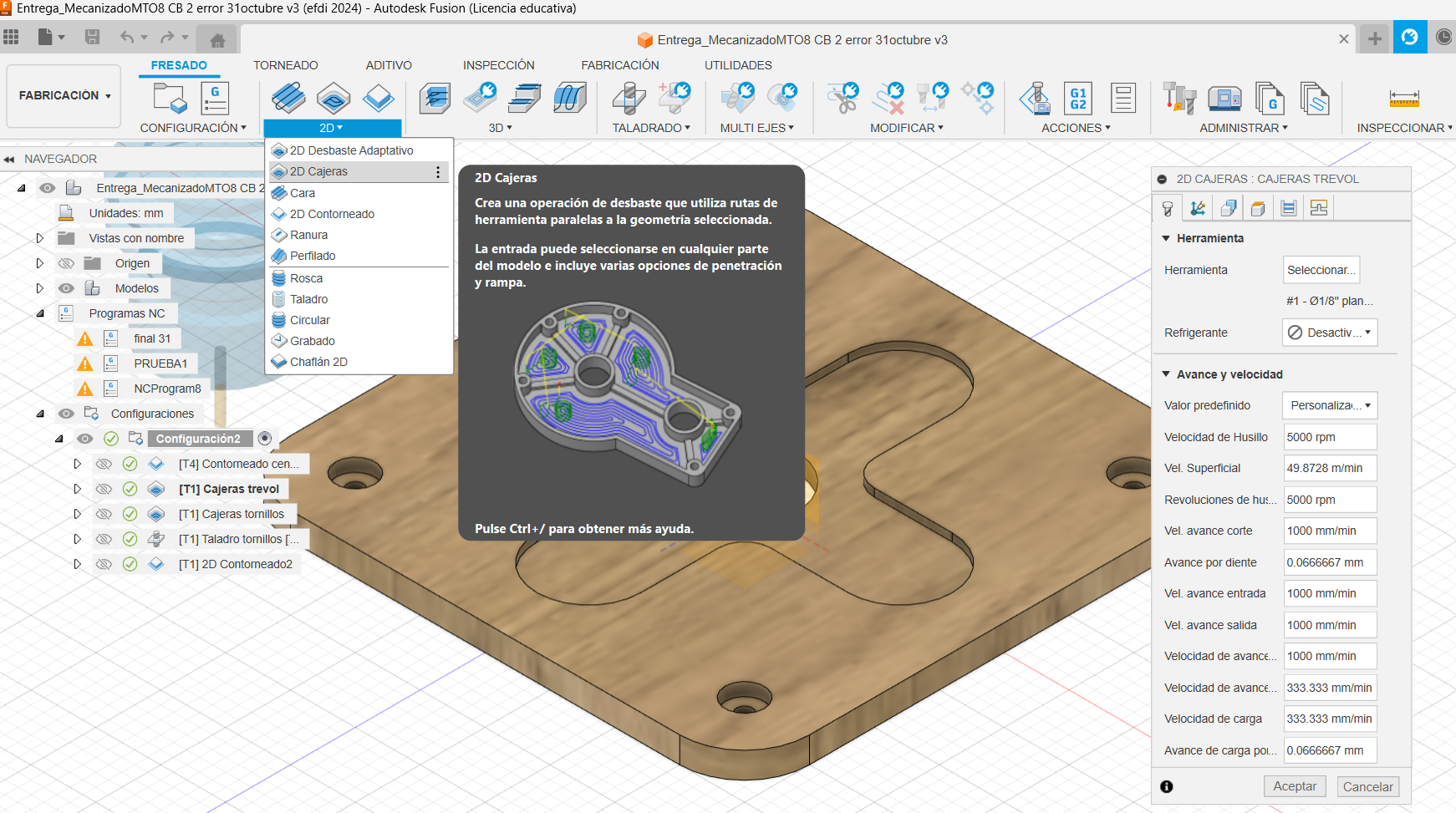Click the Home tab icon
Viewport: 1456px width, 813px height.
click(x=217, y=39)
